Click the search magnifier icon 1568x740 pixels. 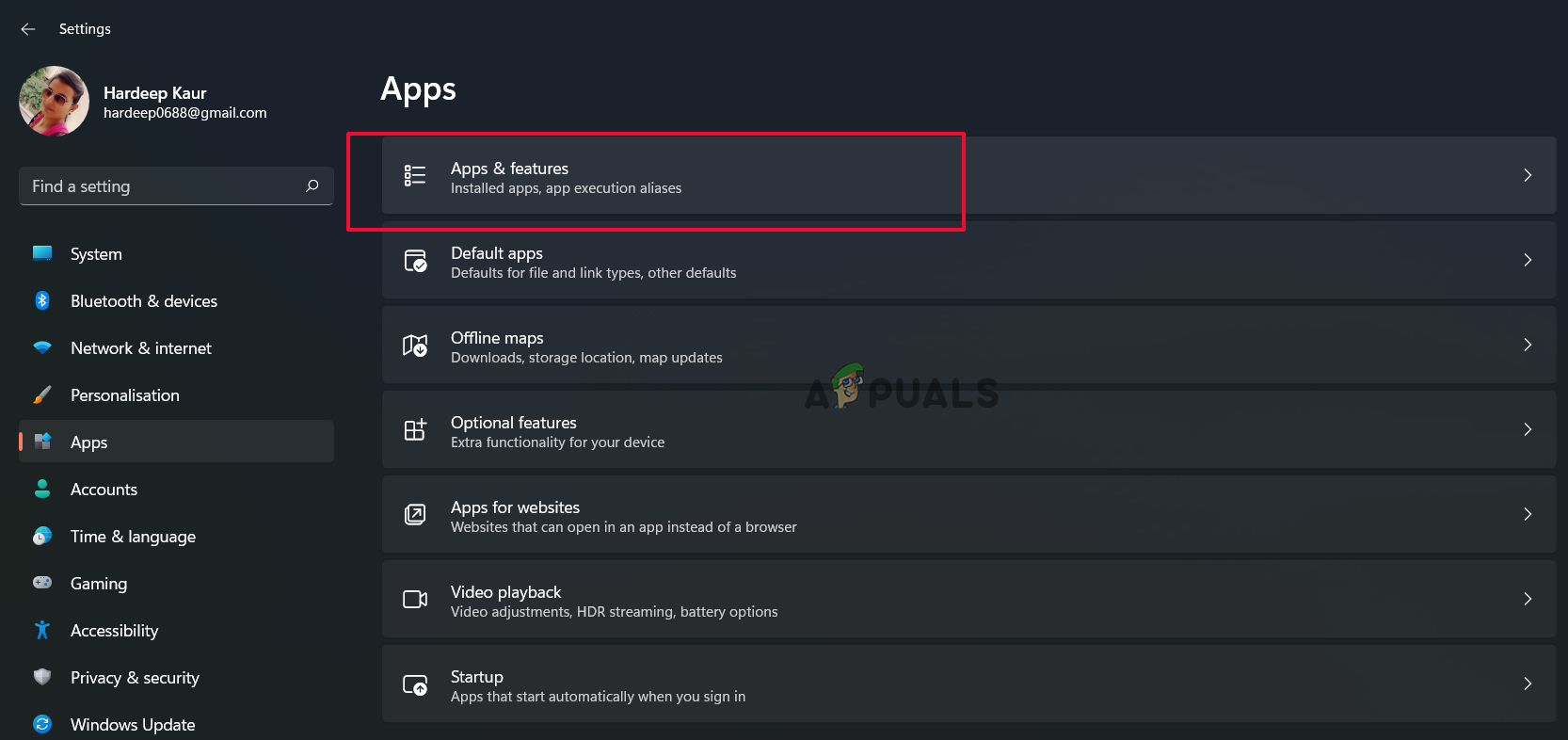click(x=312, y=186)
